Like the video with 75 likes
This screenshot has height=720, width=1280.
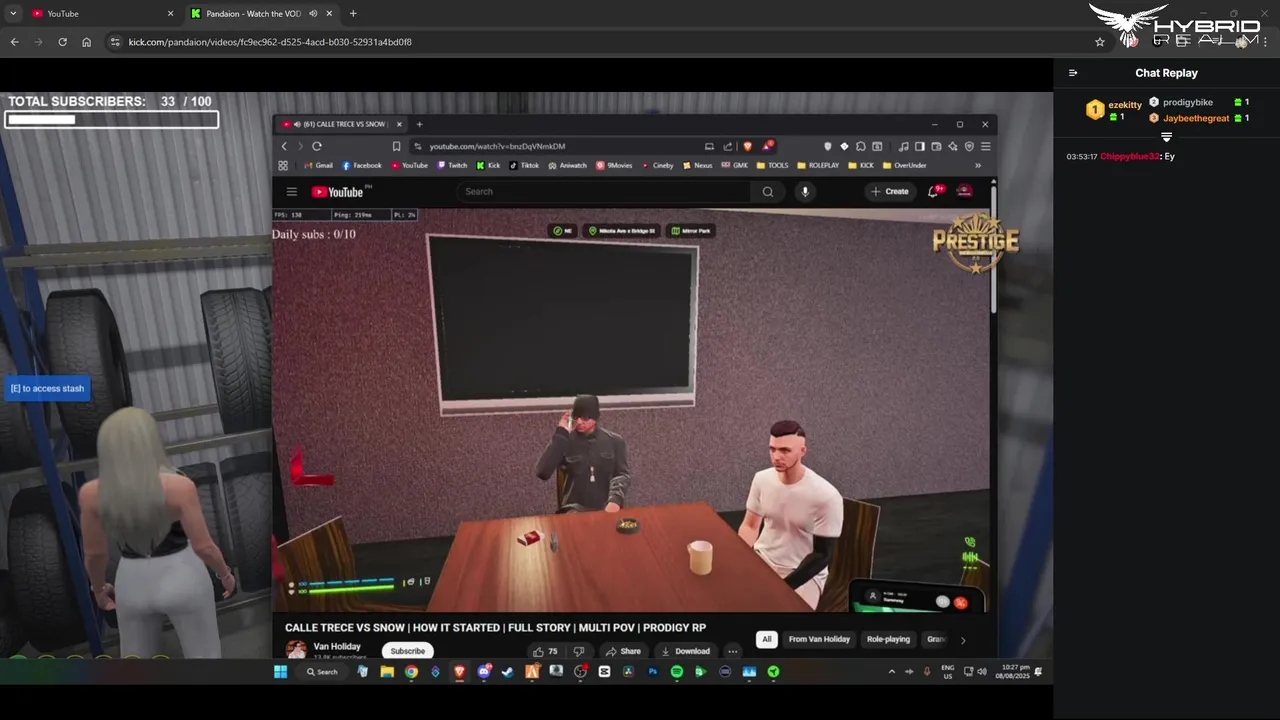[x=546, y=651]
